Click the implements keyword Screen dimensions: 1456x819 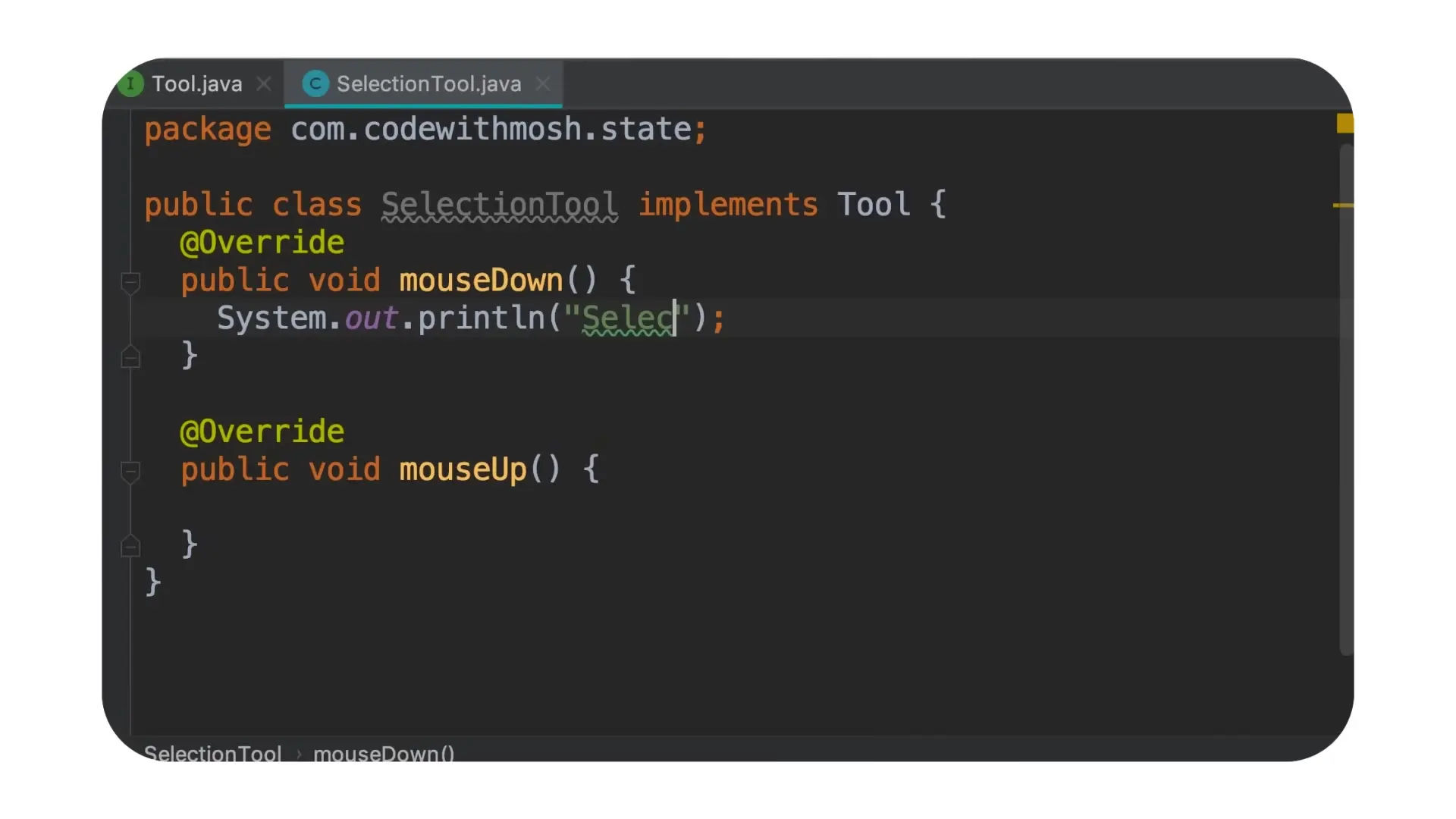(728, 205)
